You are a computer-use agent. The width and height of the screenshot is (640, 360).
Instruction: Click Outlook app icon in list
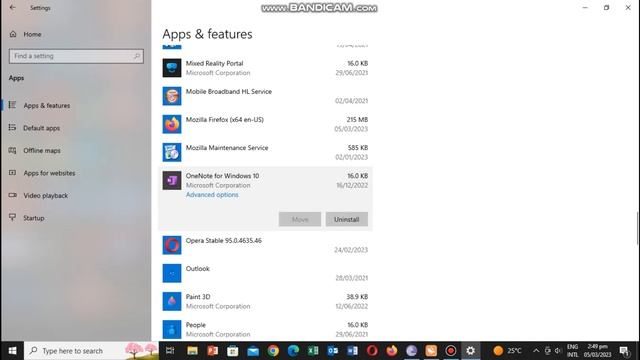point(172,273)
